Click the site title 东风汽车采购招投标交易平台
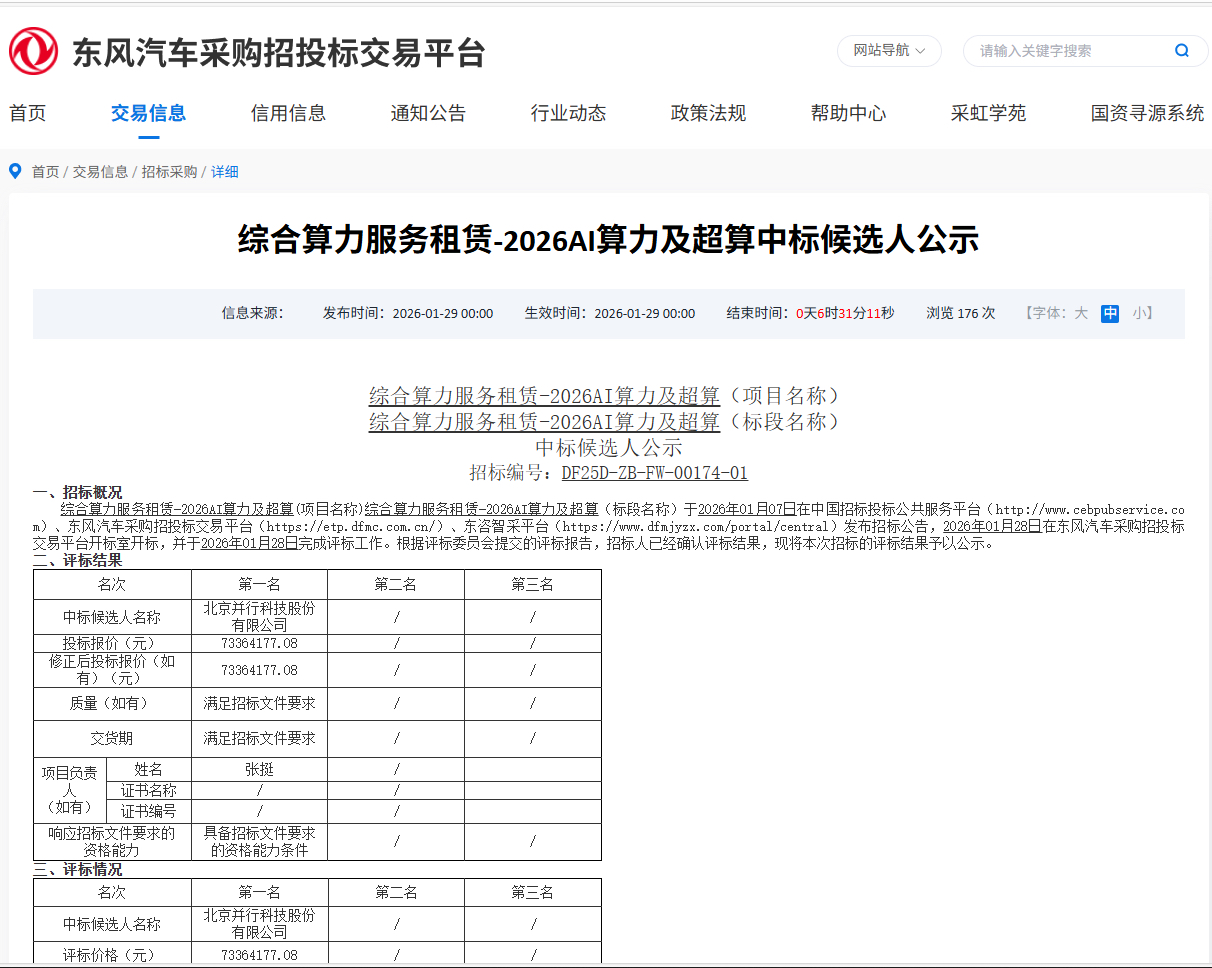This screenshot has width=1212, height=968. click(278, 52)
